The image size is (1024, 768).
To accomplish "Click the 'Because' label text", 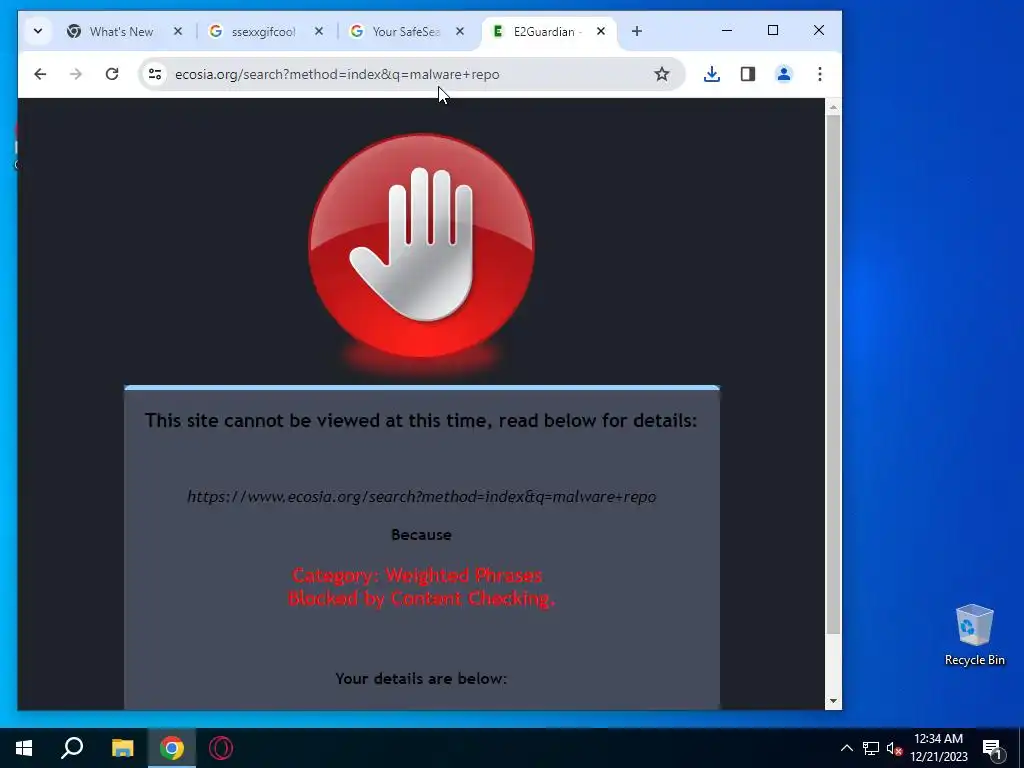I will tap(421, 535).
